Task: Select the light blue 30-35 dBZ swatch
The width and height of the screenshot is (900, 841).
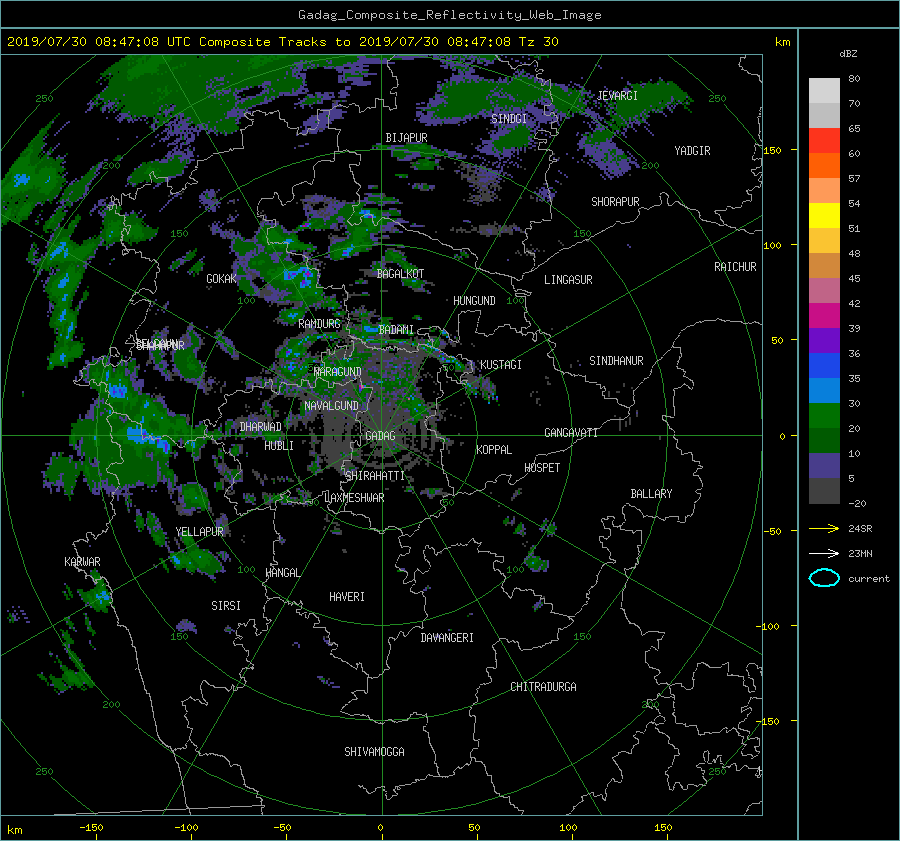Action: 824,391
